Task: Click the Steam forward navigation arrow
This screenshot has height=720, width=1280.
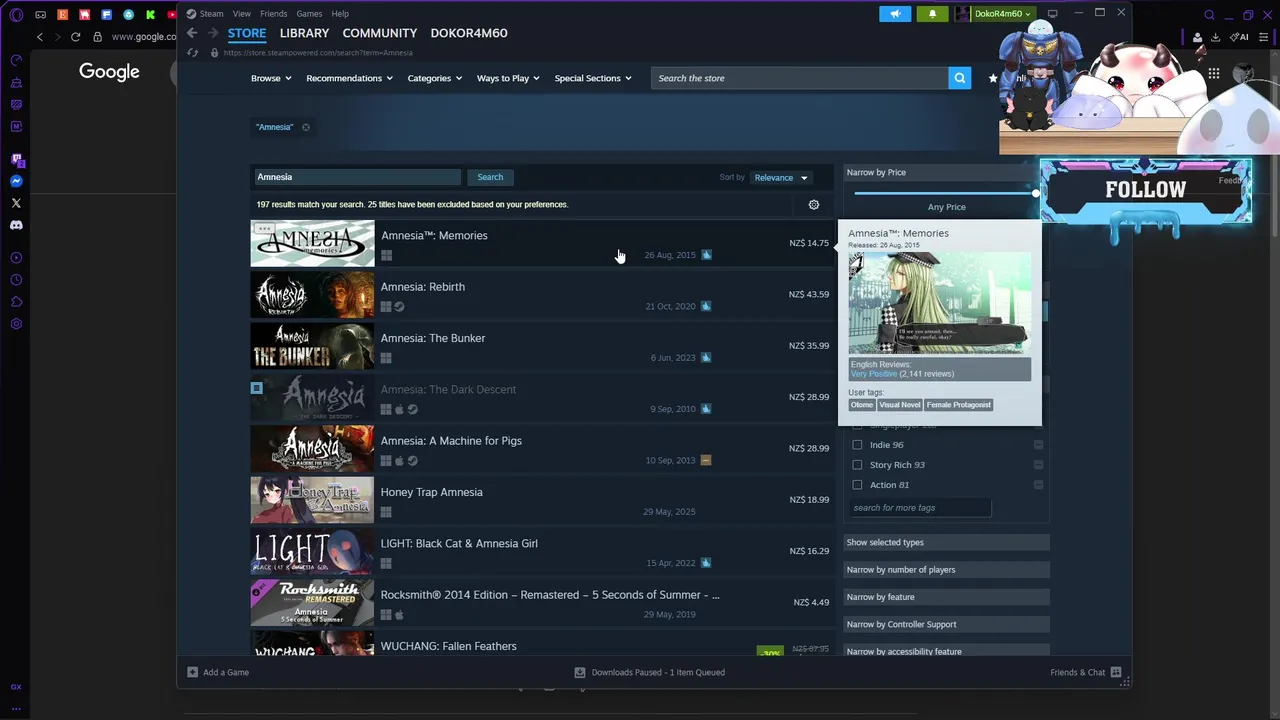Action: coord(212,33)
